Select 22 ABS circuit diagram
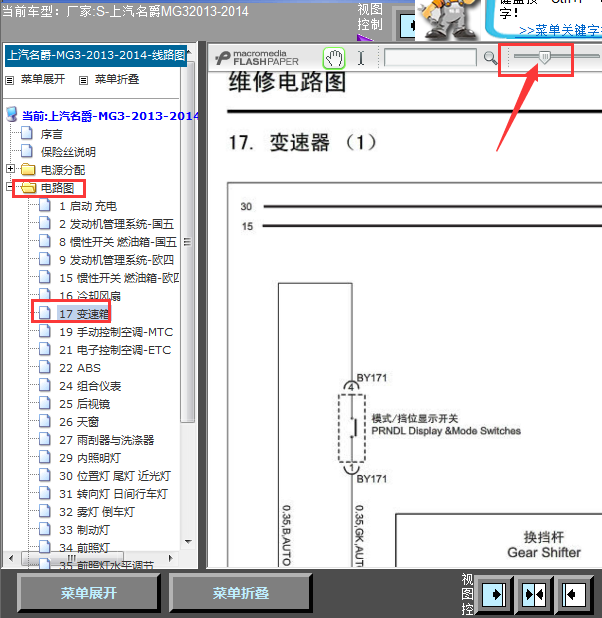 point(79,368)
